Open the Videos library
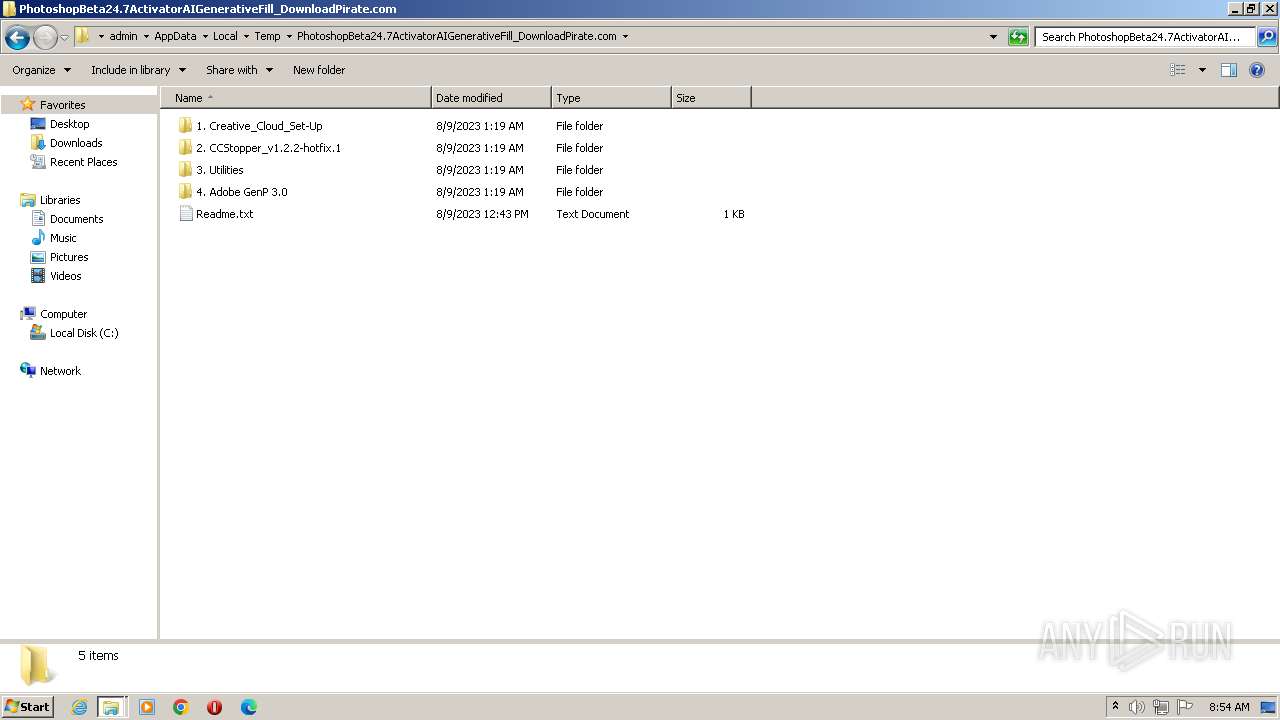Viewport: 1280px width, 720px height. pyautogui.click(x=66, y=276)
